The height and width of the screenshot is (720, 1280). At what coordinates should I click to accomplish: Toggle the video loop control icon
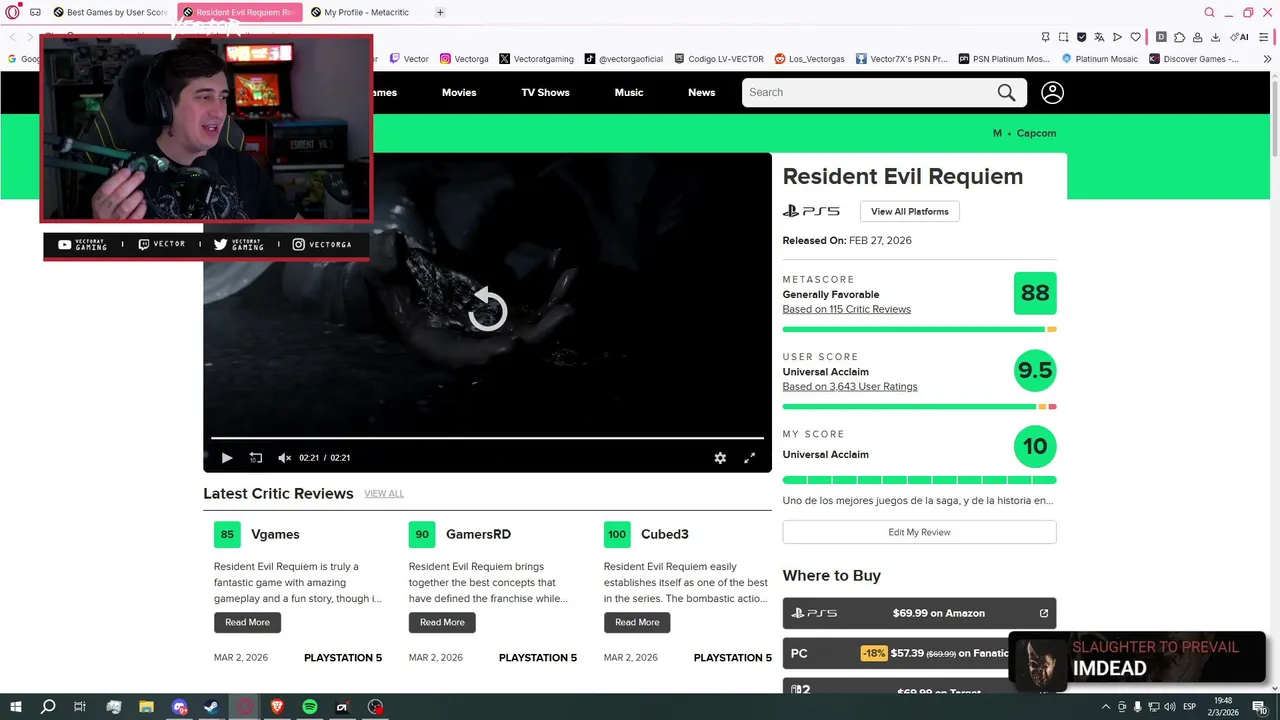[x=256, y=458]
